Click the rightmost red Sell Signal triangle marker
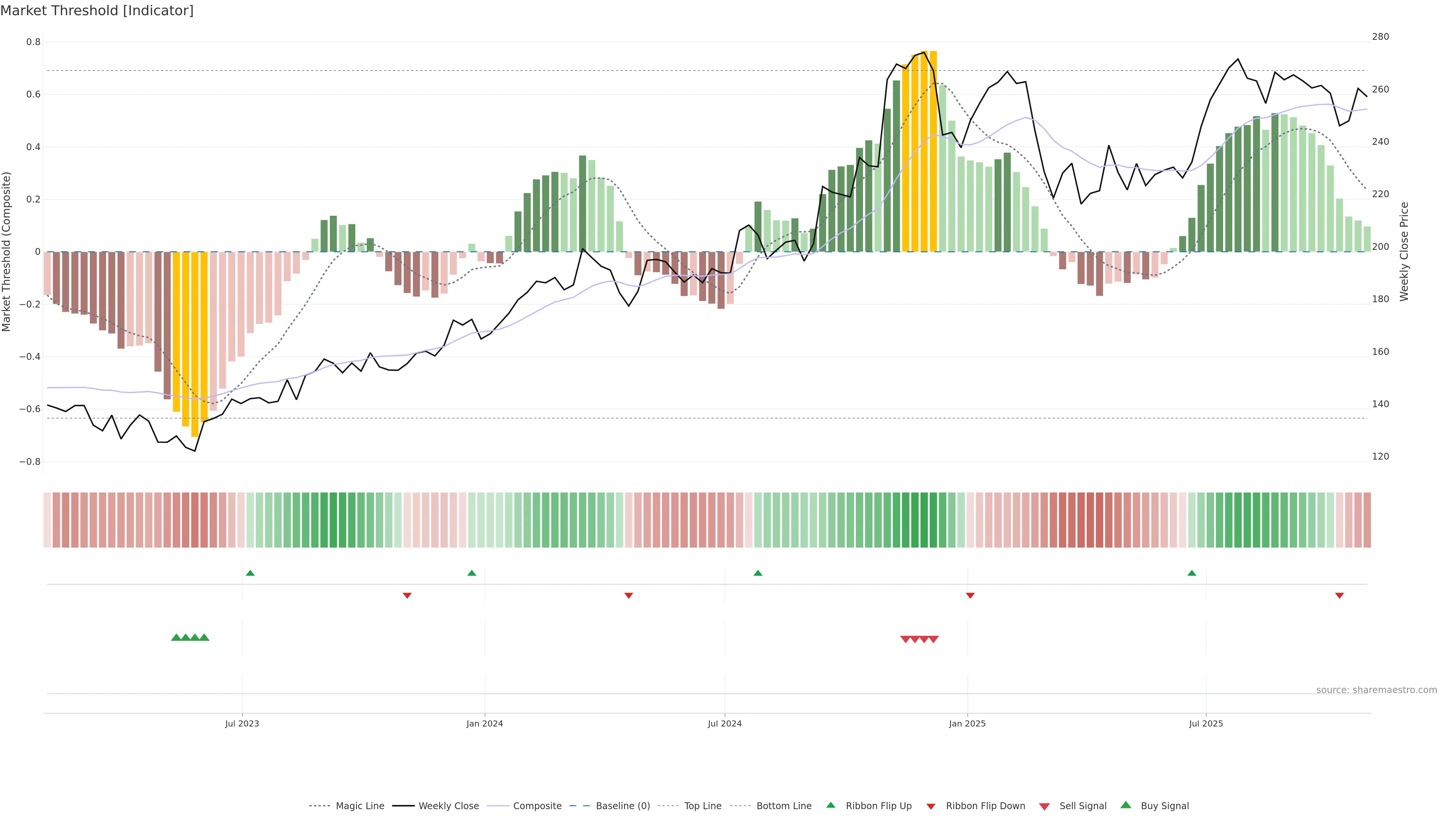Viewport: 1456px width, 819px height. [933, 639]
